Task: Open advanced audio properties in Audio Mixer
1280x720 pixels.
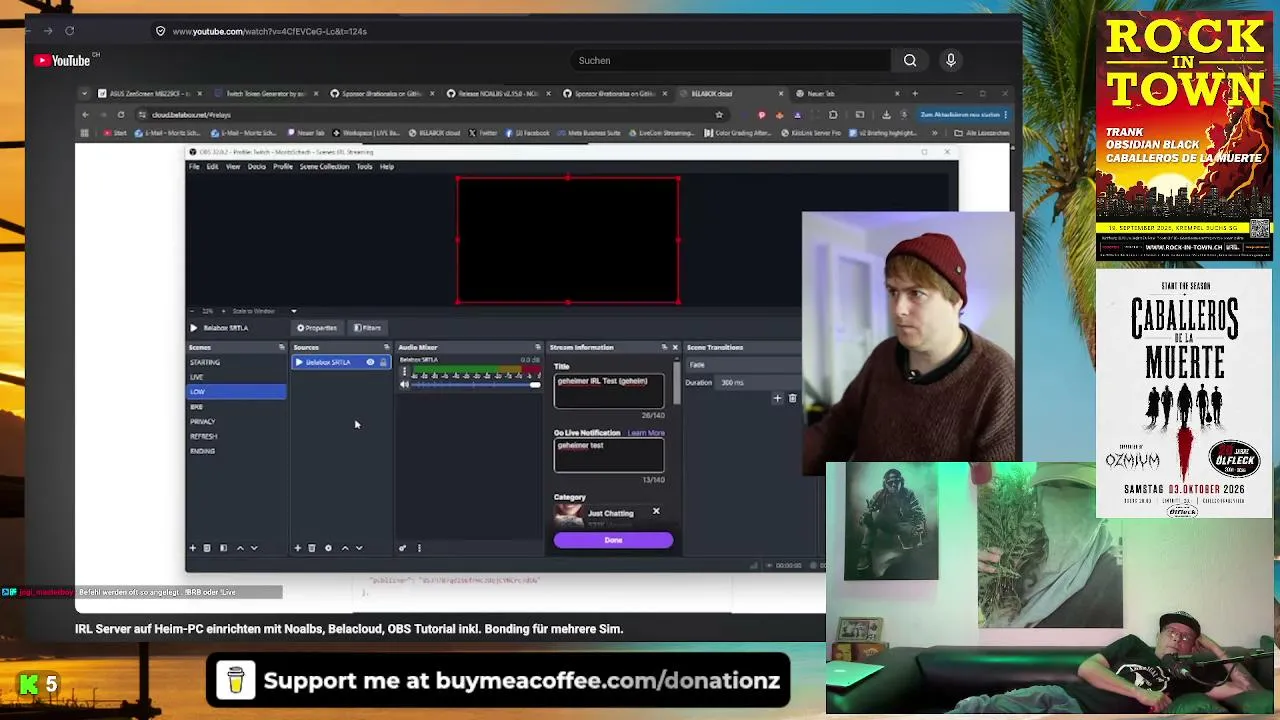Action: point(402,548)
